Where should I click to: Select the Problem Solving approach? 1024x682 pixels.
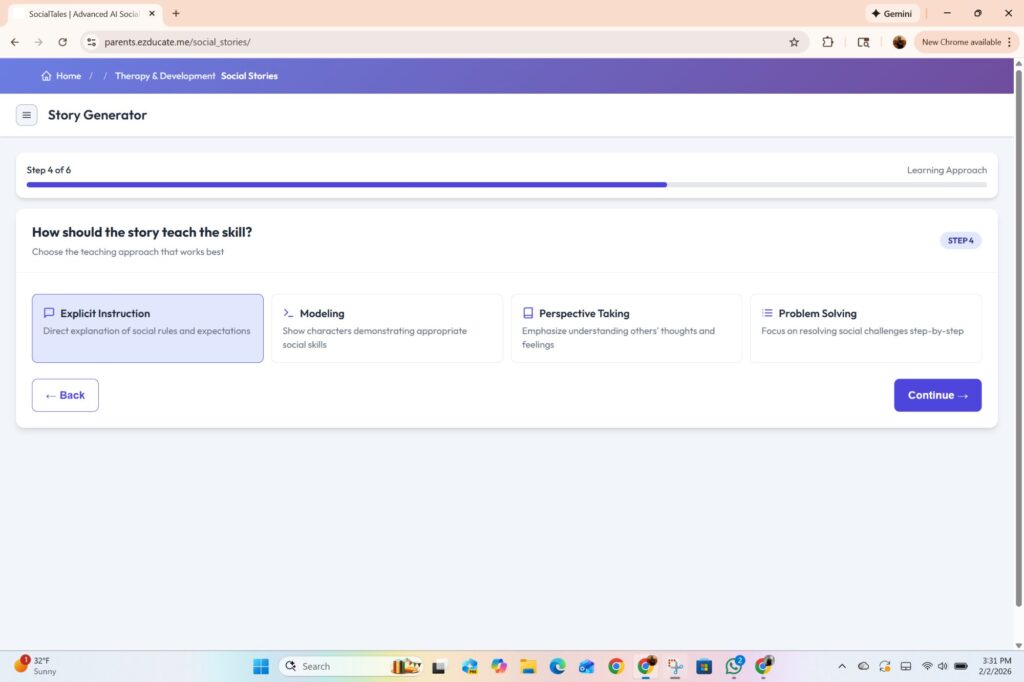pos(865,327)
